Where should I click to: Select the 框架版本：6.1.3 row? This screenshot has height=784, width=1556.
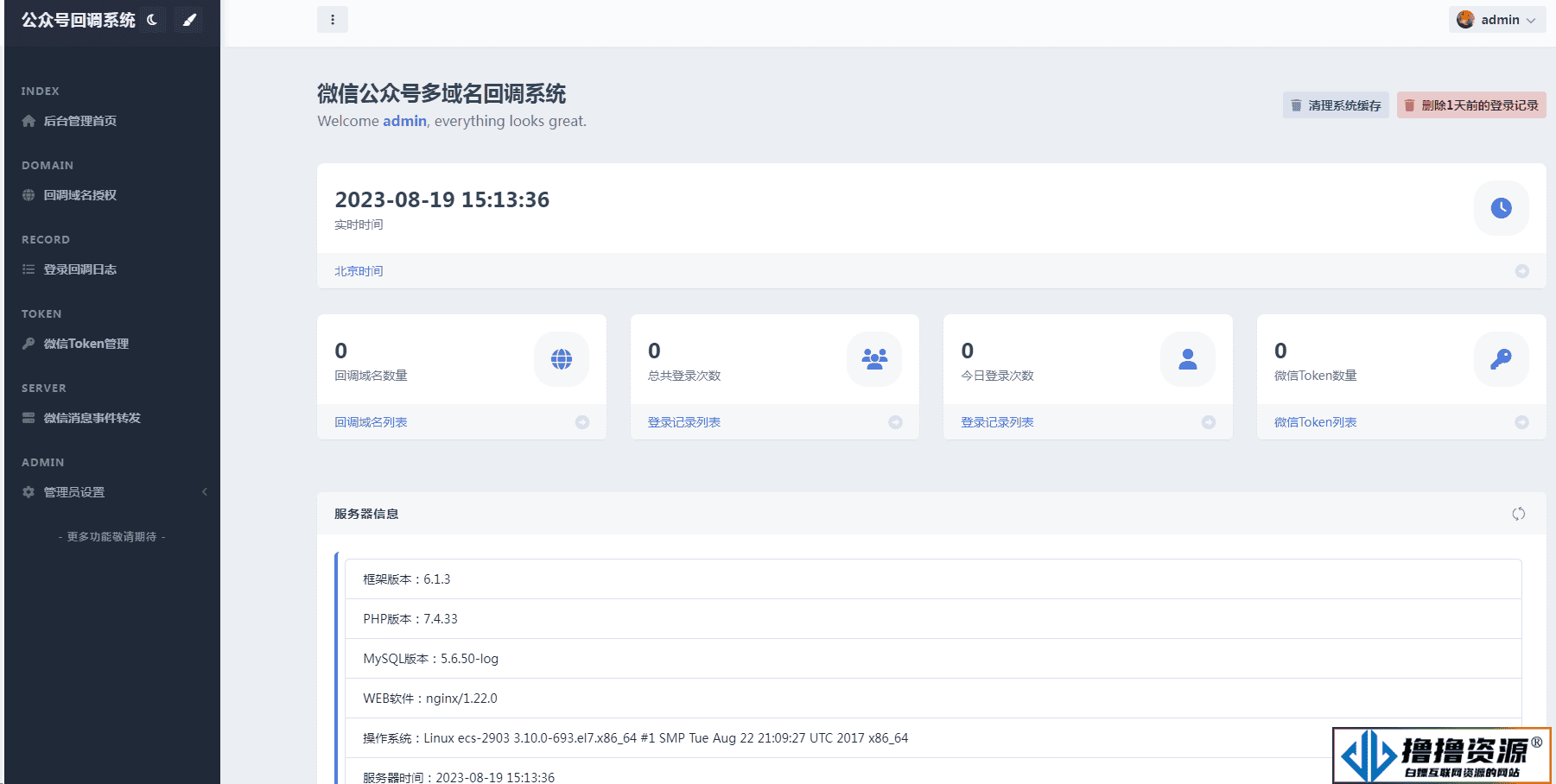click(x=933, y=579)
